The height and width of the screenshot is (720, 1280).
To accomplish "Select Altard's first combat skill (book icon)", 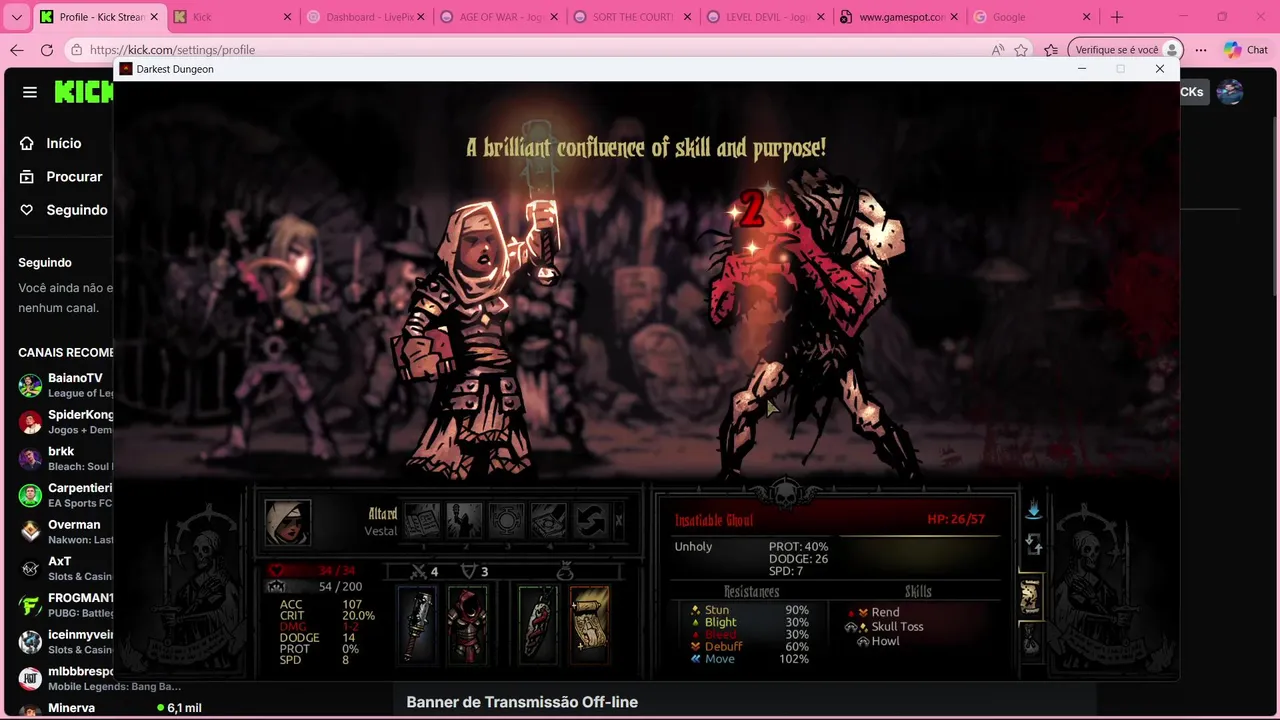I will coord(422,520).
